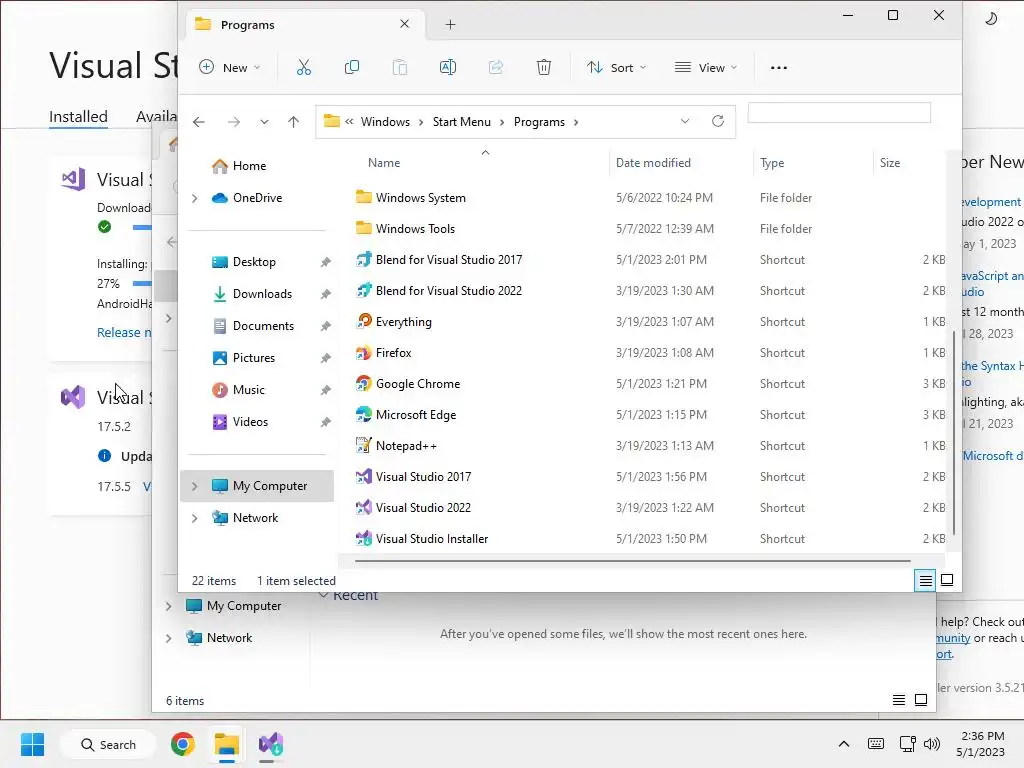The width and height of the screenshot is (1024, 768).
Task: Open the Documents quick access item
Action: point(253,326)
